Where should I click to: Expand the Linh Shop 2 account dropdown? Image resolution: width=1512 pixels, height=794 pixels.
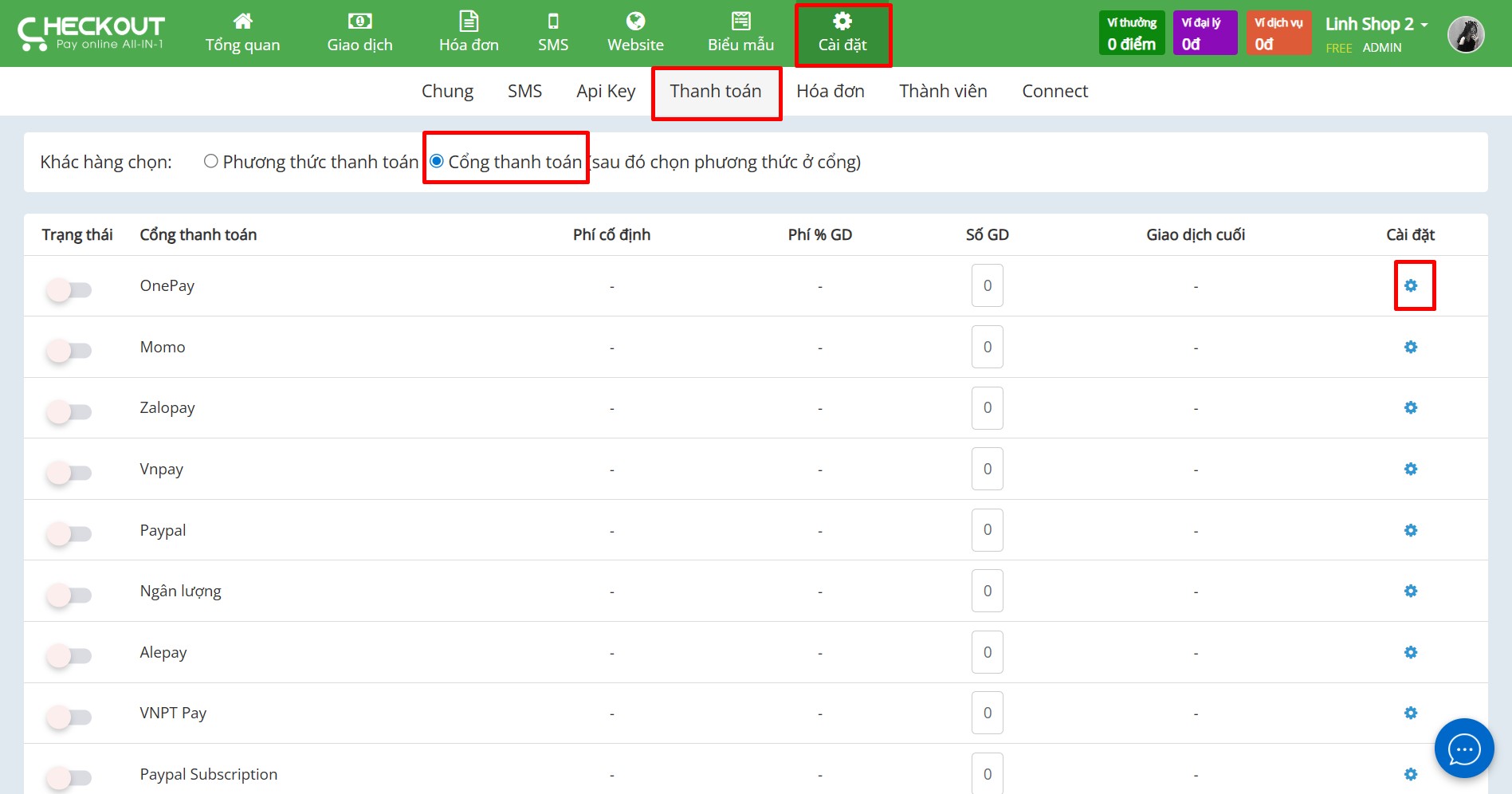(x=1377, y=24)
